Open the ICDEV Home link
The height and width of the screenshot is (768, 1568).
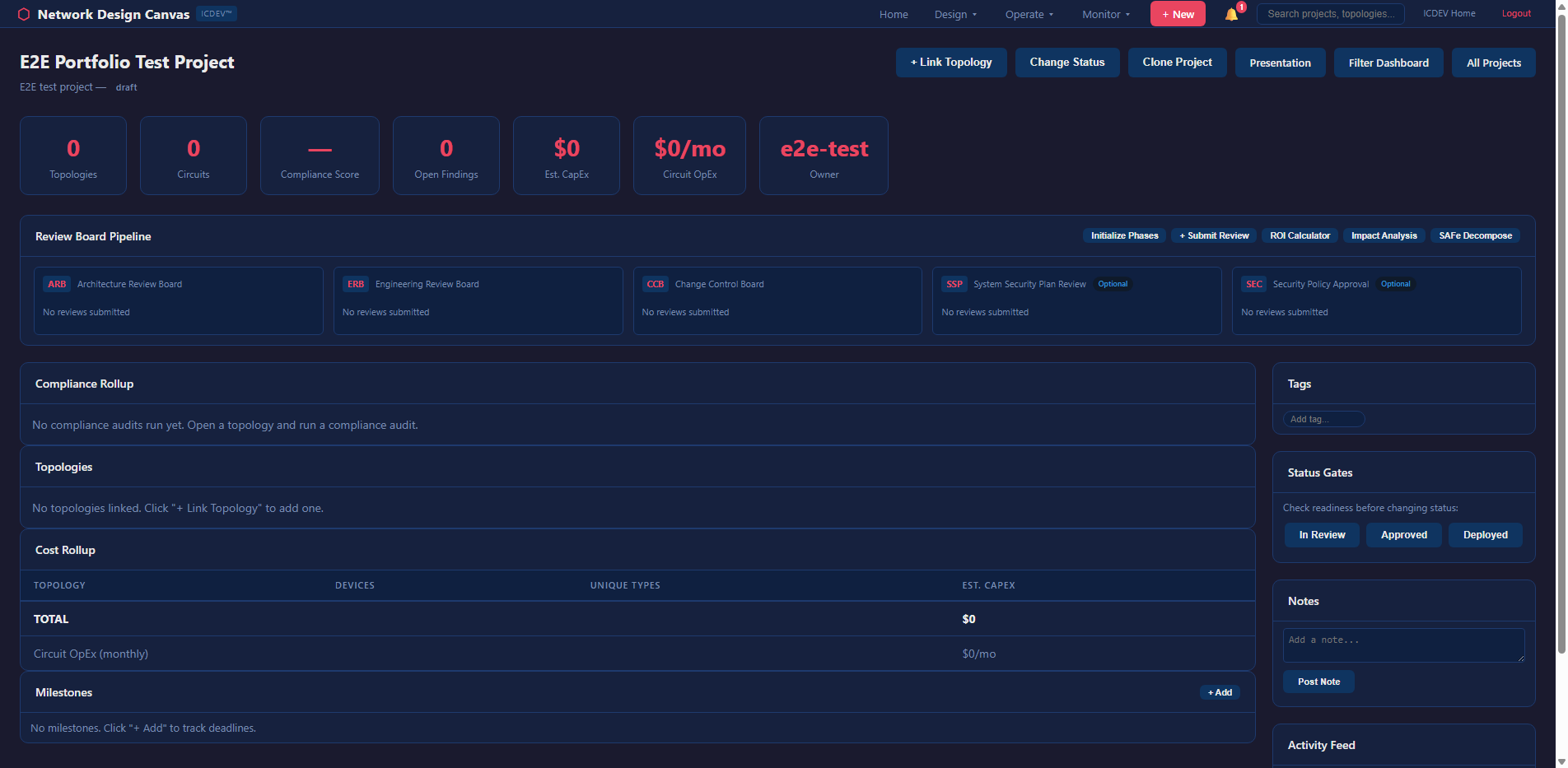pos(1449,13)
